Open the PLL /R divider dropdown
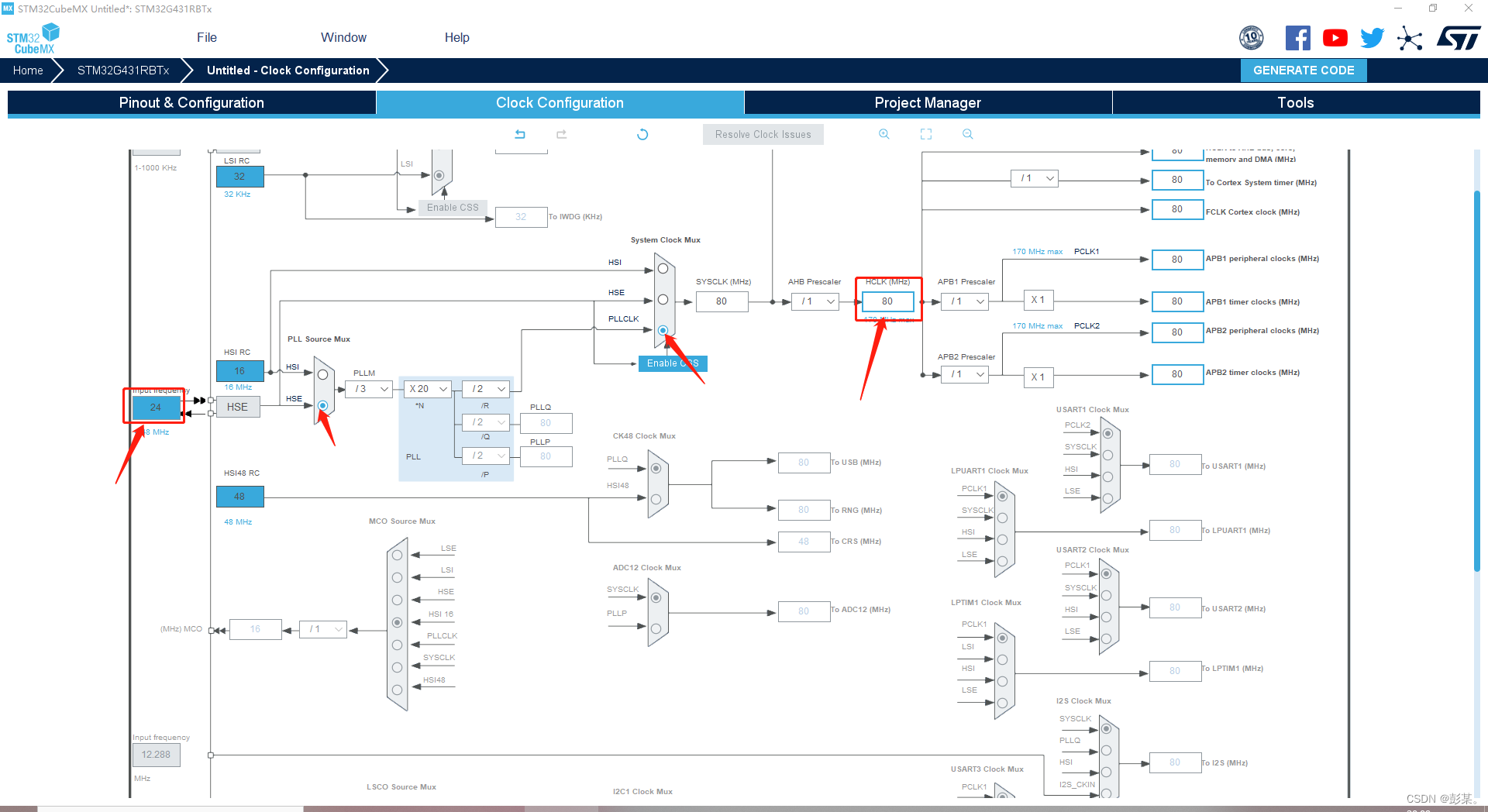 (x=486, y=389)
